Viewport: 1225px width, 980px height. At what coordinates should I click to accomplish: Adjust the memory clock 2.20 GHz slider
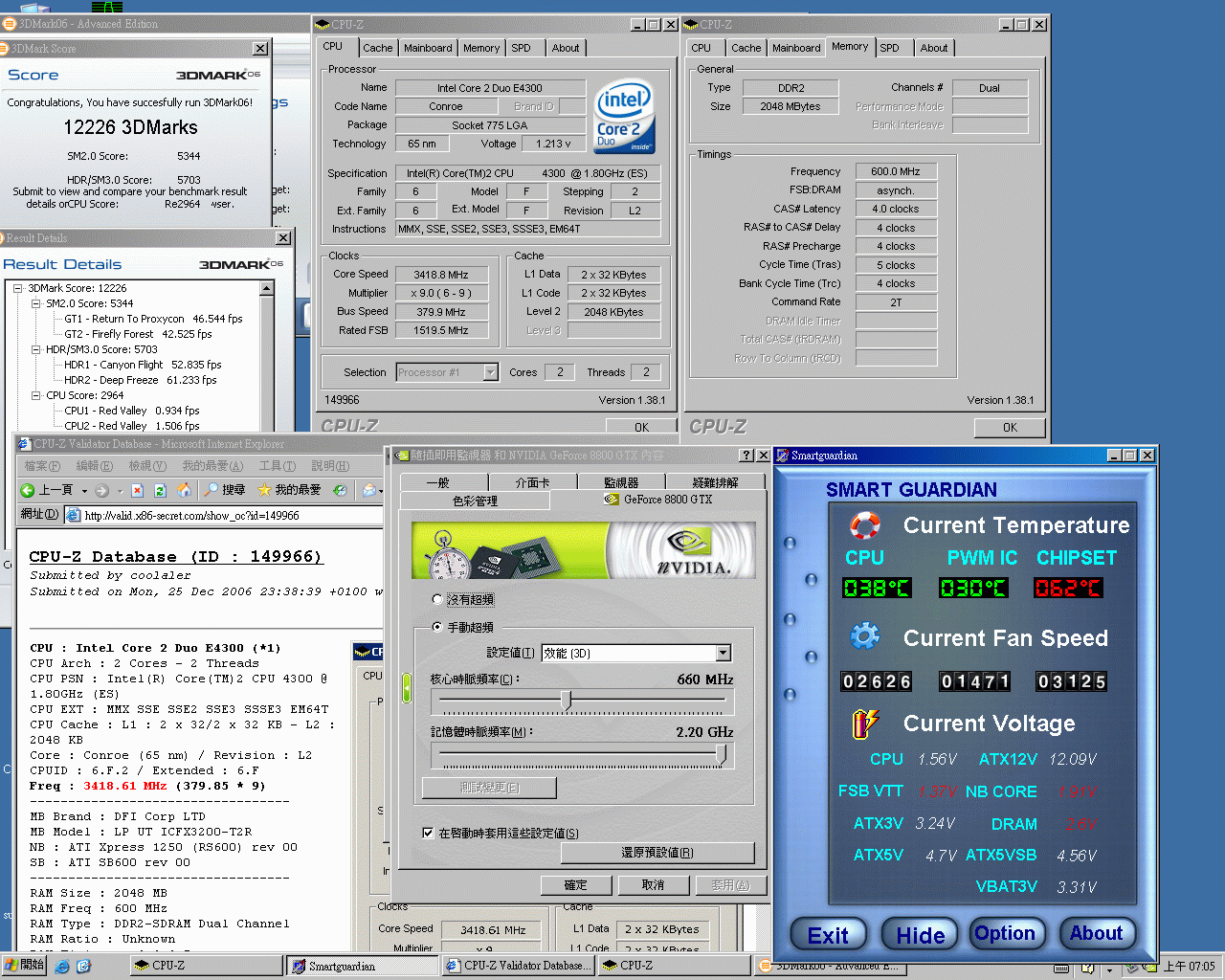click(721, 755)
